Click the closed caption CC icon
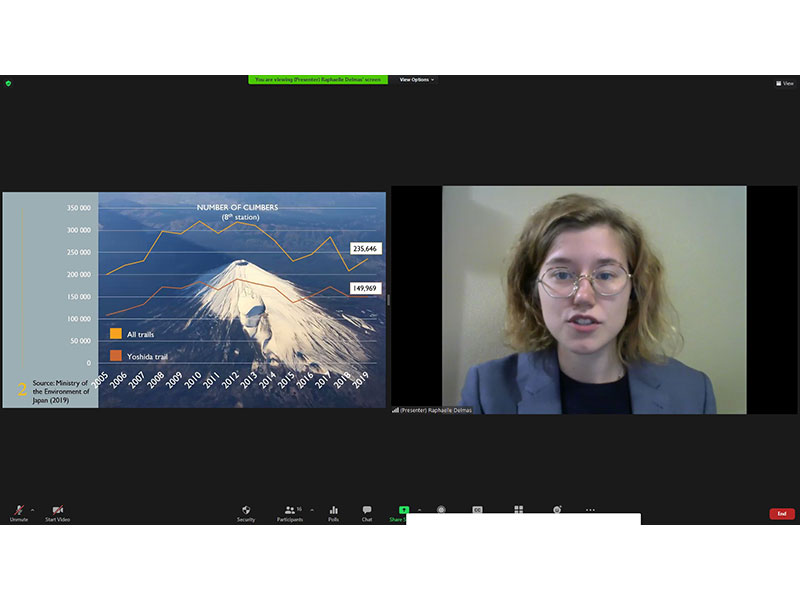Image resolution: width=800 pixels, height=600 pixels. coord(477,509)
